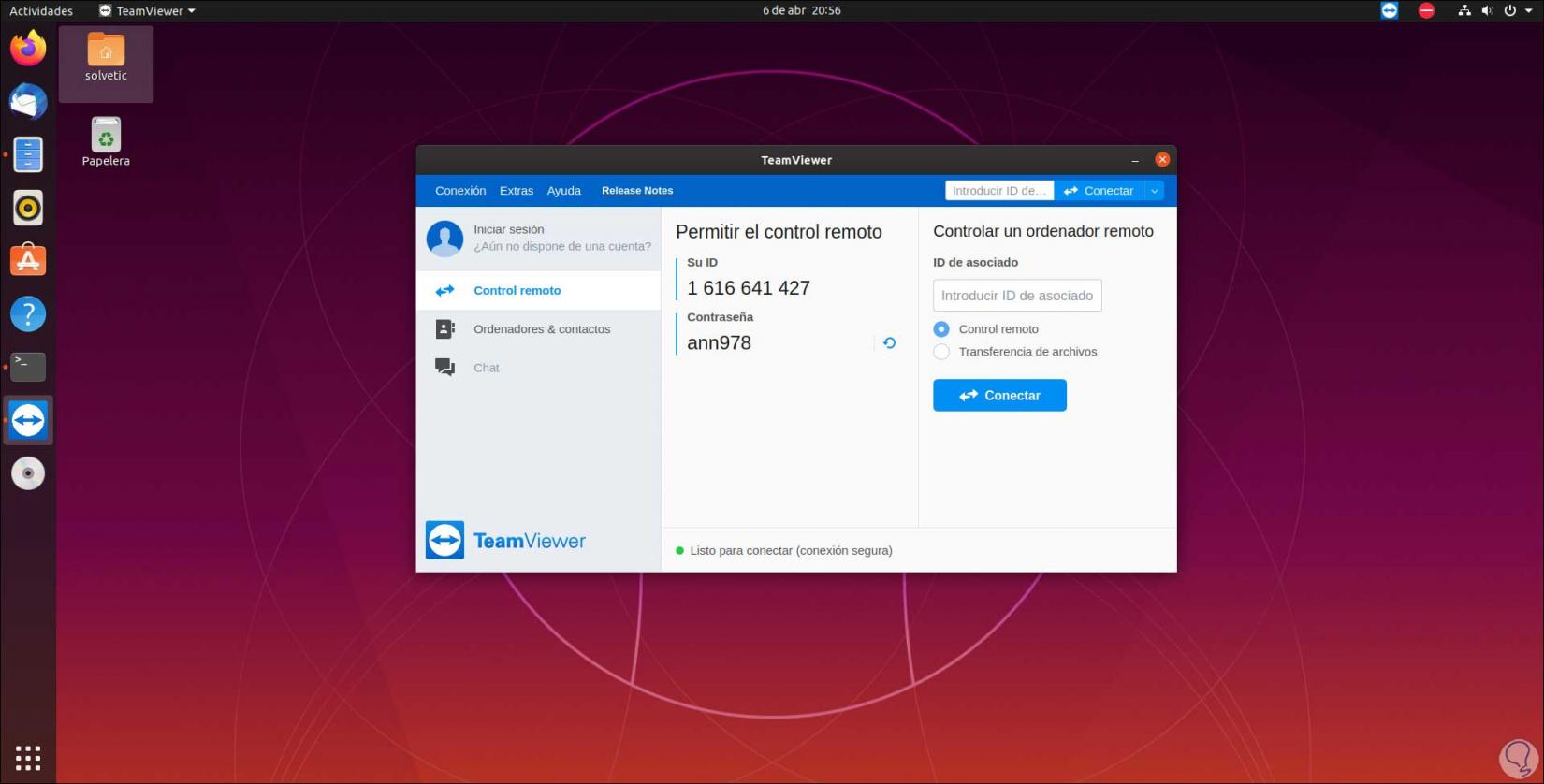Image resolution: width=1544 pixels, height=784 pixels.
Task: Open Actividades overview
Action: coord(41,11)
